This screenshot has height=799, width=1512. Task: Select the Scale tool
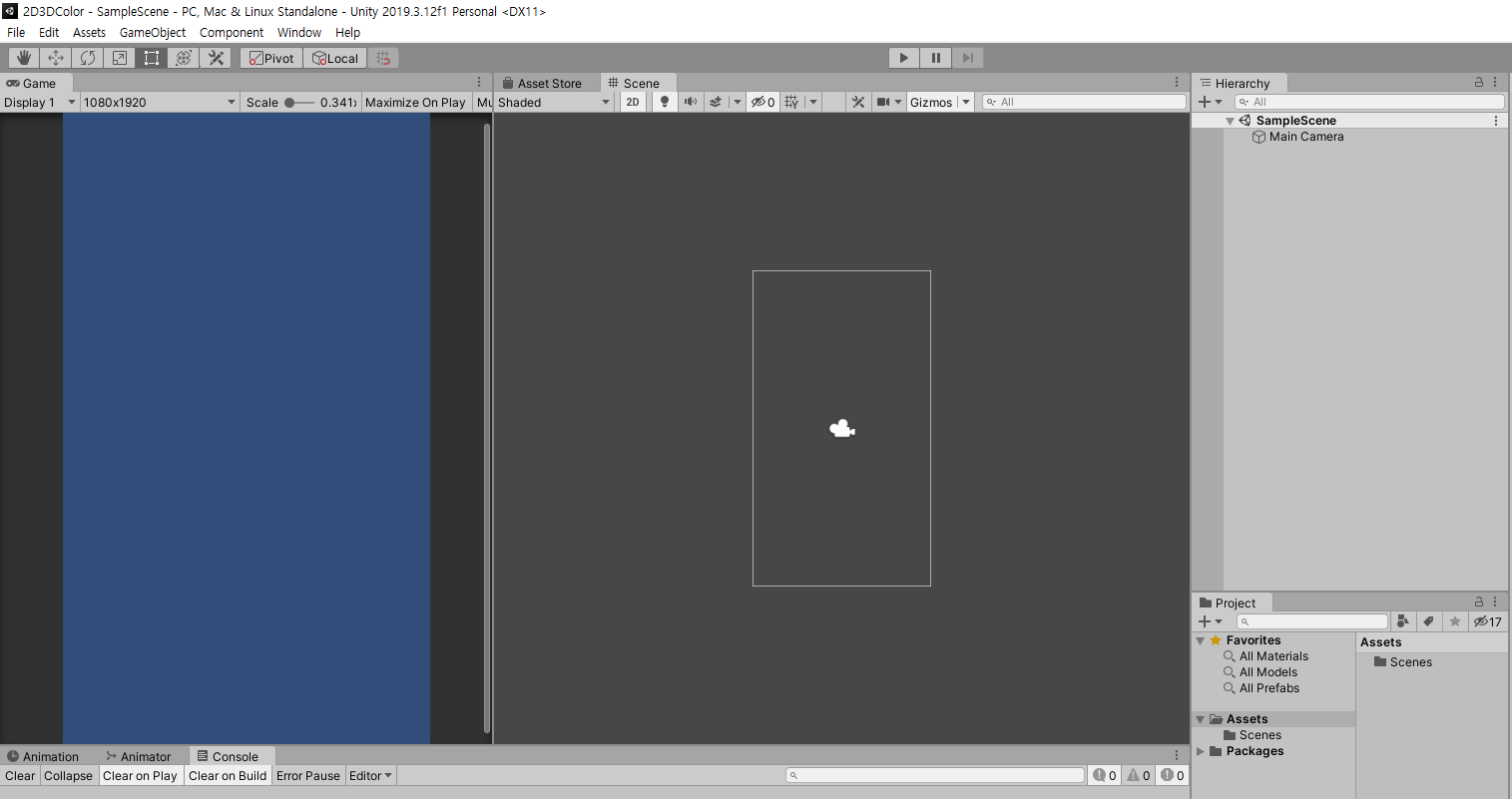point(120,58)
